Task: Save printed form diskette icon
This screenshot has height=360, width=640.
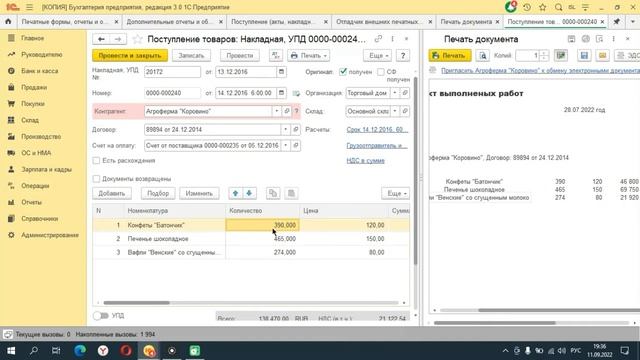Action: point(584,56)
